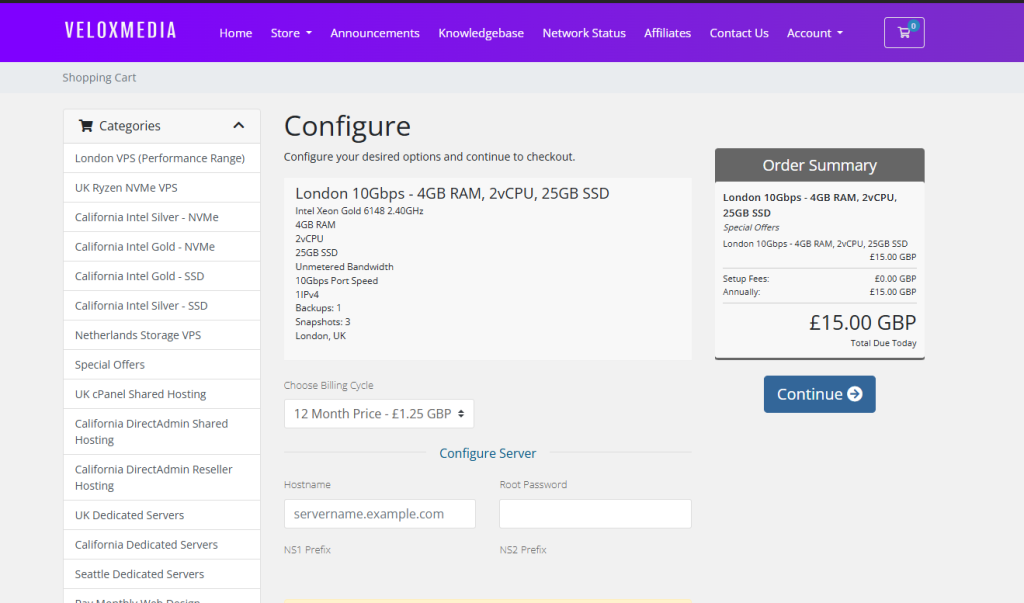Focus the Hostname input field

pyautogui.click(x=379, y=513)
